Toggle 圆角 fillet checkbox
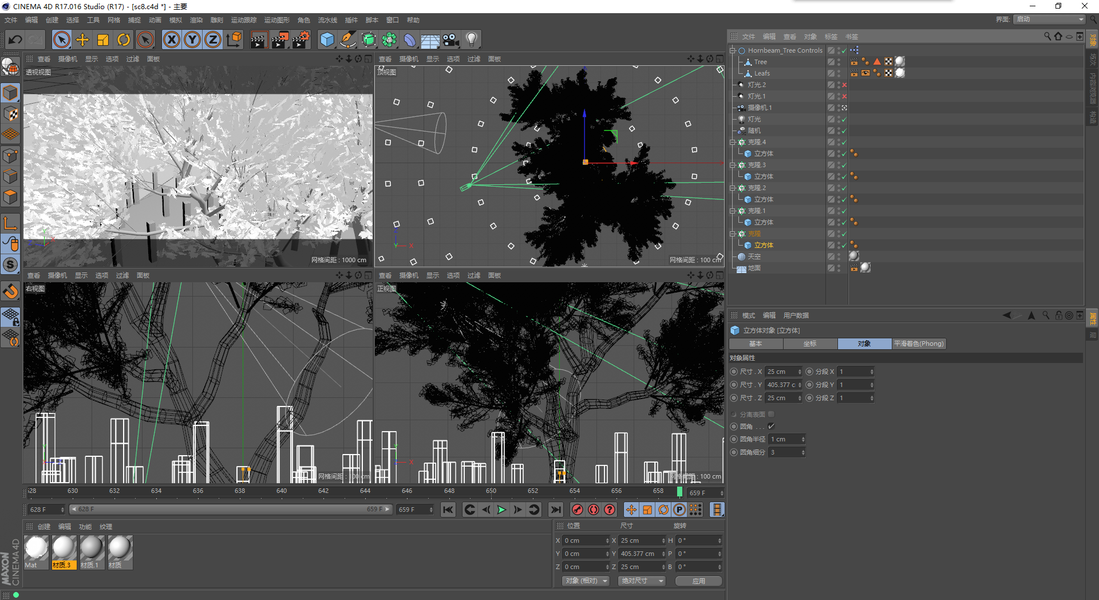Image resolution: width=1099 pixels, height=600 pixels. coord(771,426)
